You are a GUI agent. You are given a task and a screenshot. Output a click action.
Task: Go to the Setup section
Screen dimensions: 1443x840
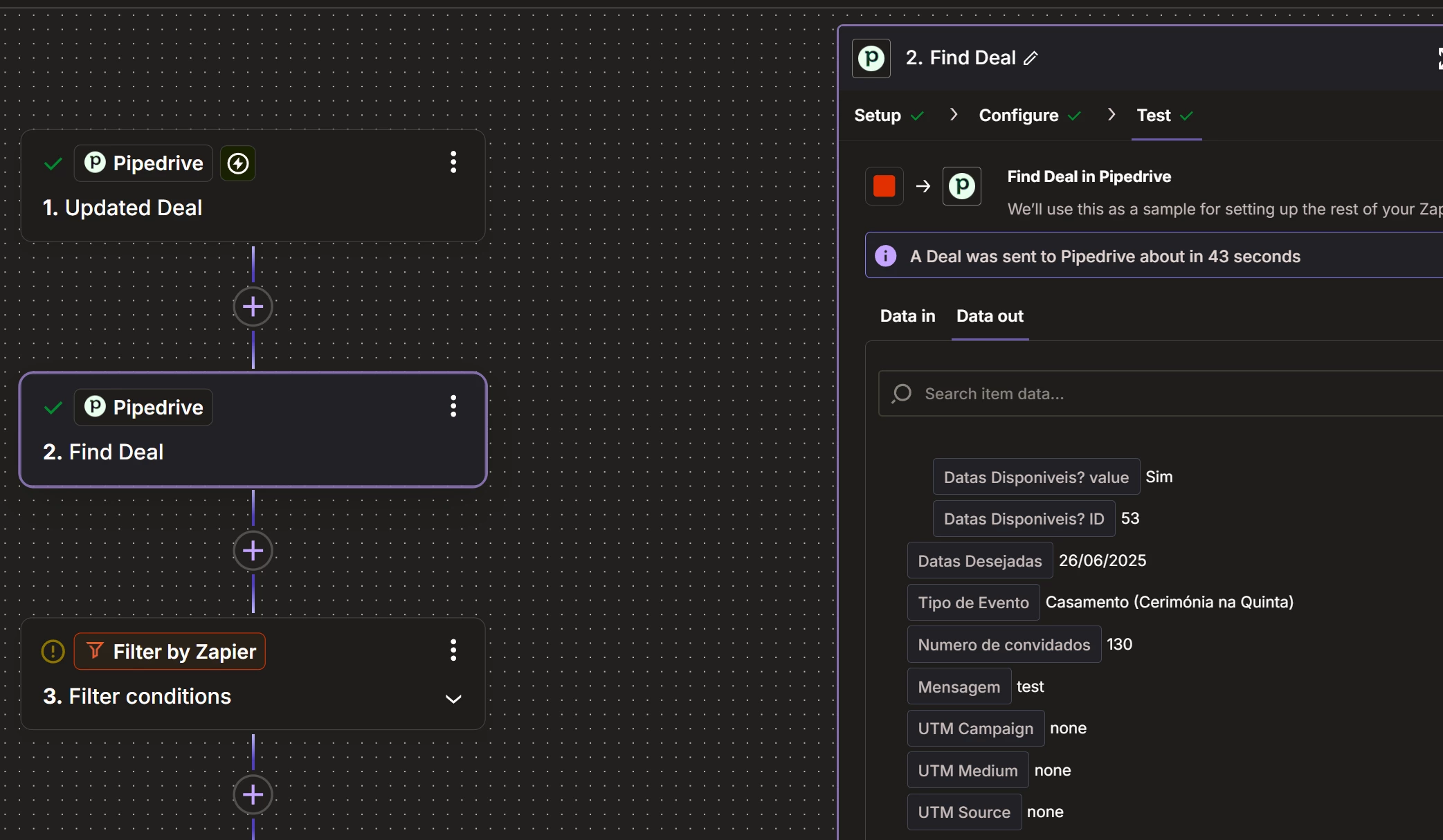tap(878, 116)
